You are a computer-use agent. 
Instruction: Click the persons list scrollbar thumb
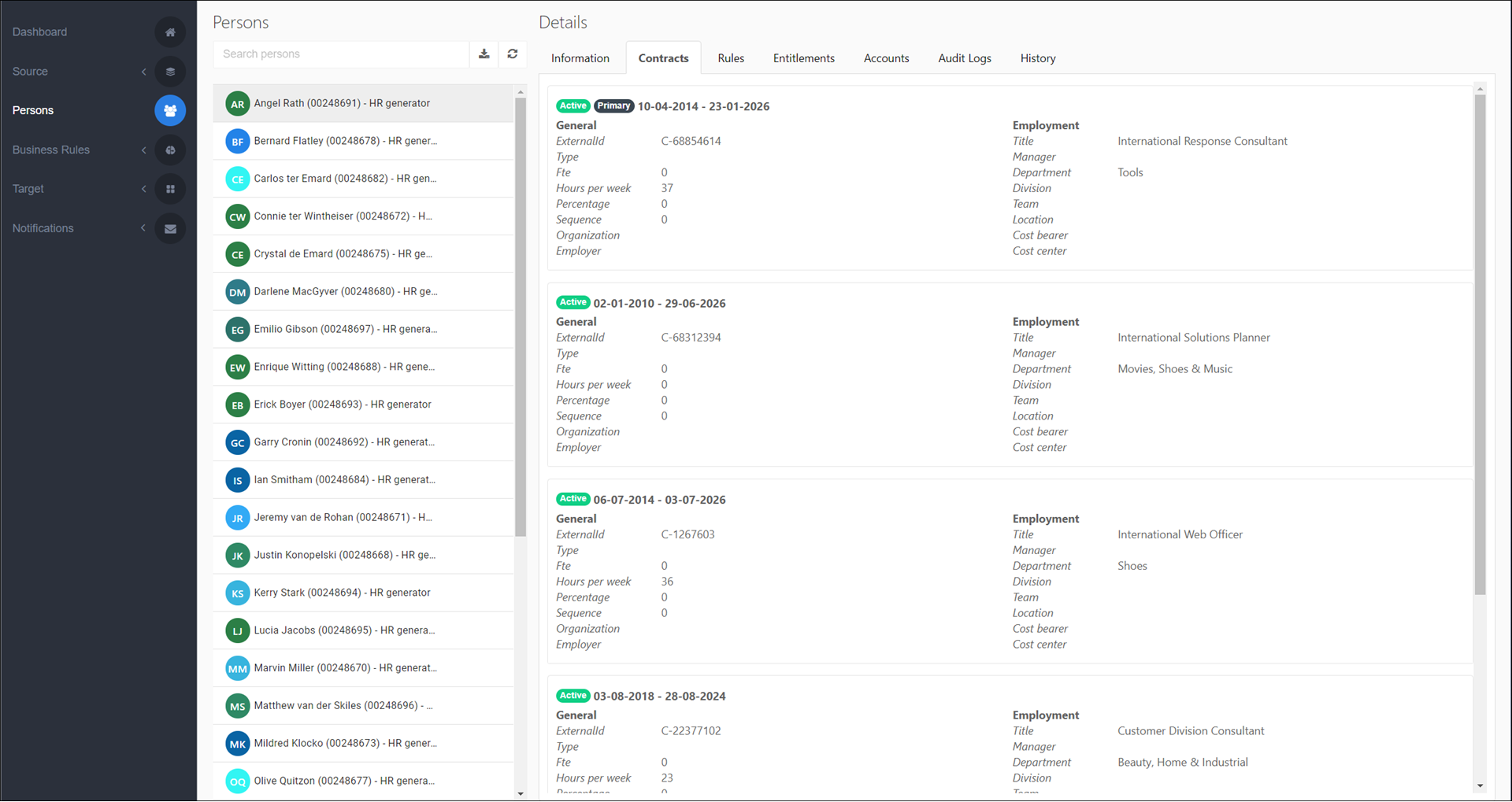coord(520,316)
